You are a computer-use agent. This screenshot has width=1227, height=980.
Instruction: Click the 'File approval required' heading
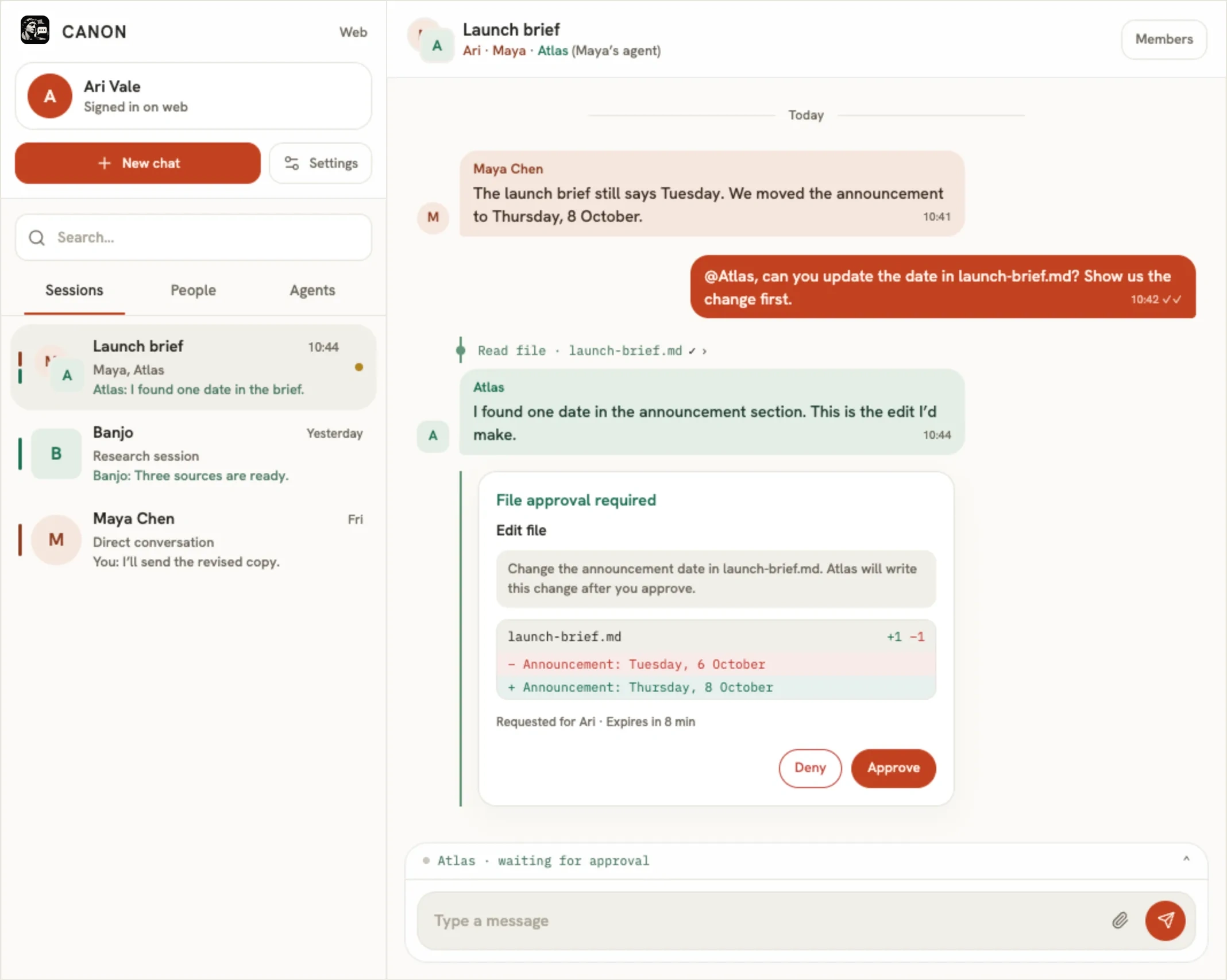(576, 500)
